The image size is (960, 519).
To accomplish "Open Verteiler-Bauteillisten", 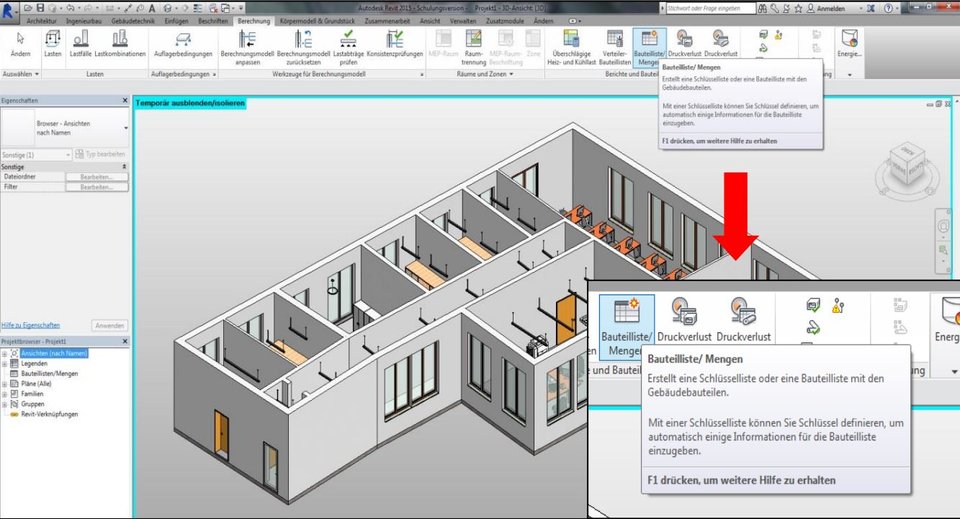I will pos(615,48).
